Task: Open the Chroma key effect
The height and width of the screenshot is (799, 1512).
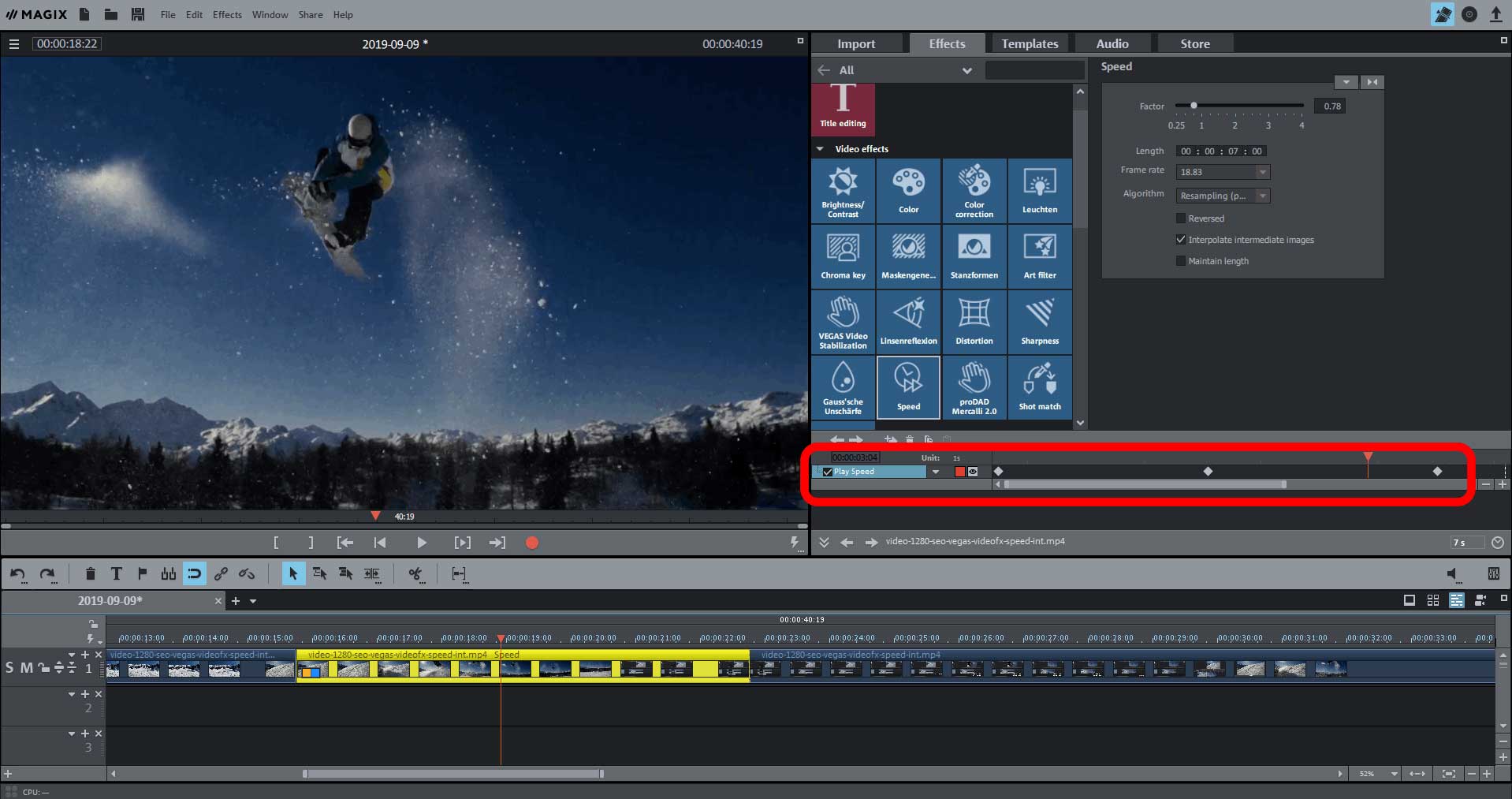Action: coord(843,256)
